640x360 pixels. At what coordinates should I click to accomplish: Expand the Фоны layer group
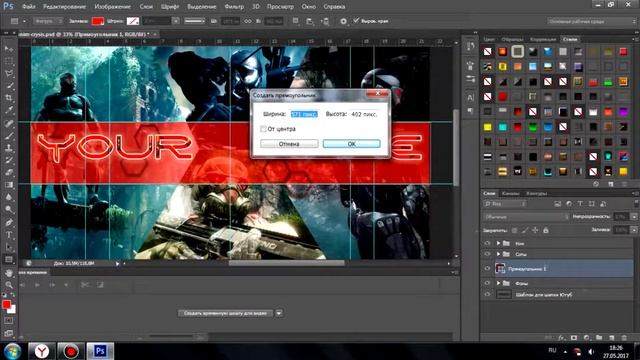(498, 283)
